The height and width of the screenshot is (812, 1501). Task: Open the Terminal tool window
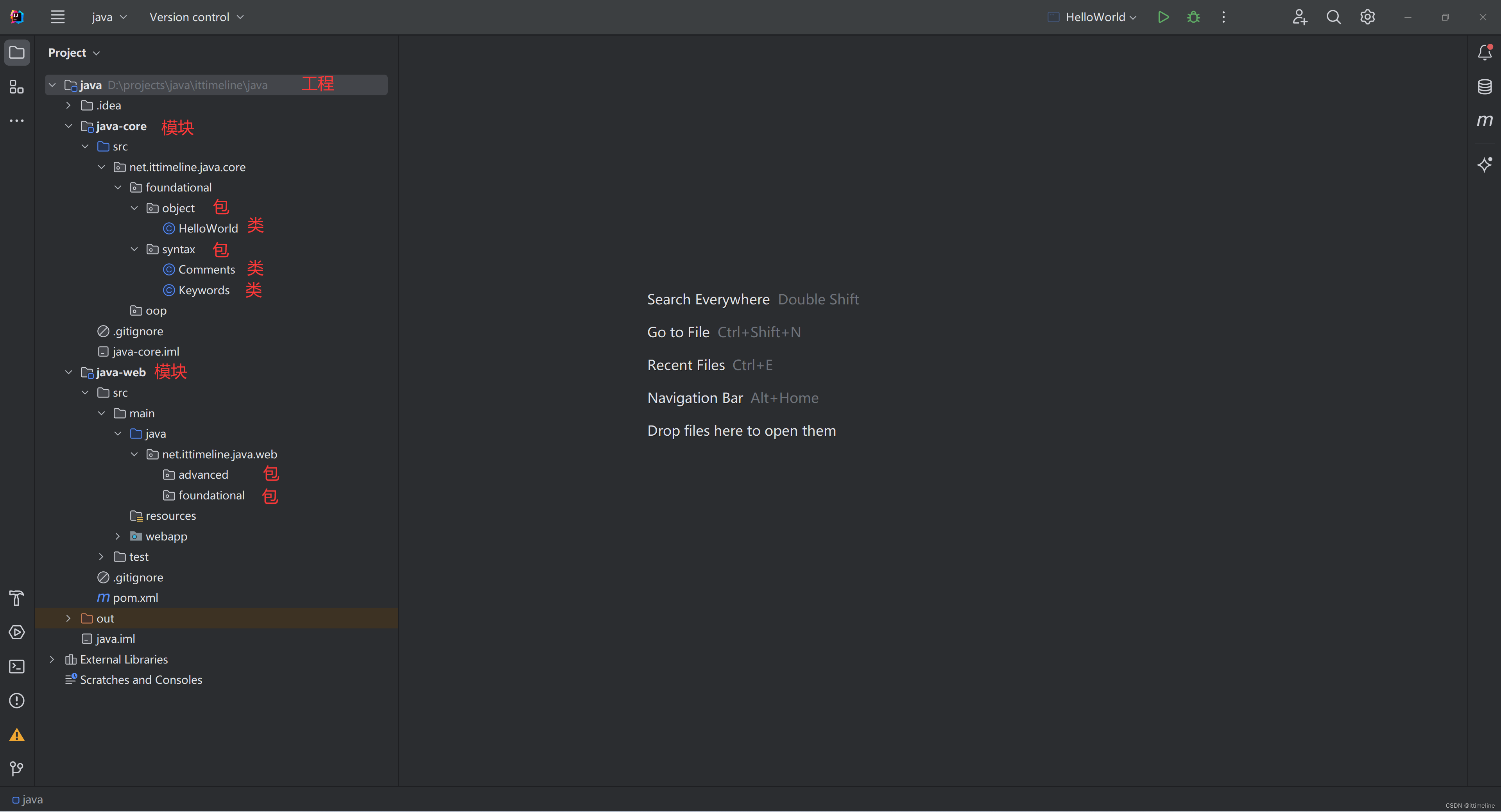[x=17, y=666]
